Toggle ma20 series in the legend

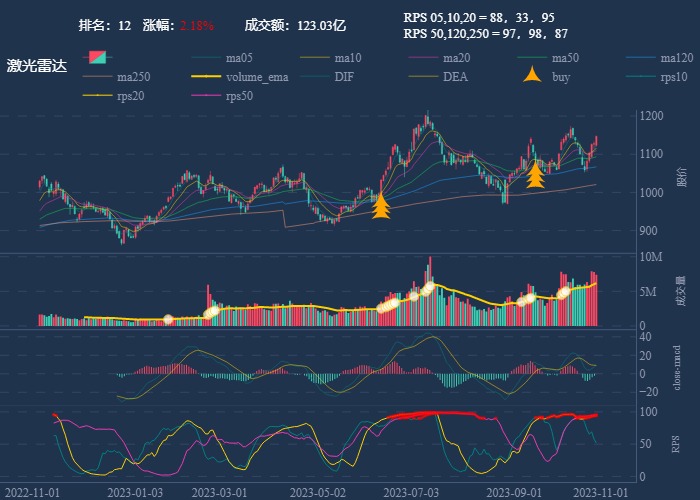coord(424,58)
